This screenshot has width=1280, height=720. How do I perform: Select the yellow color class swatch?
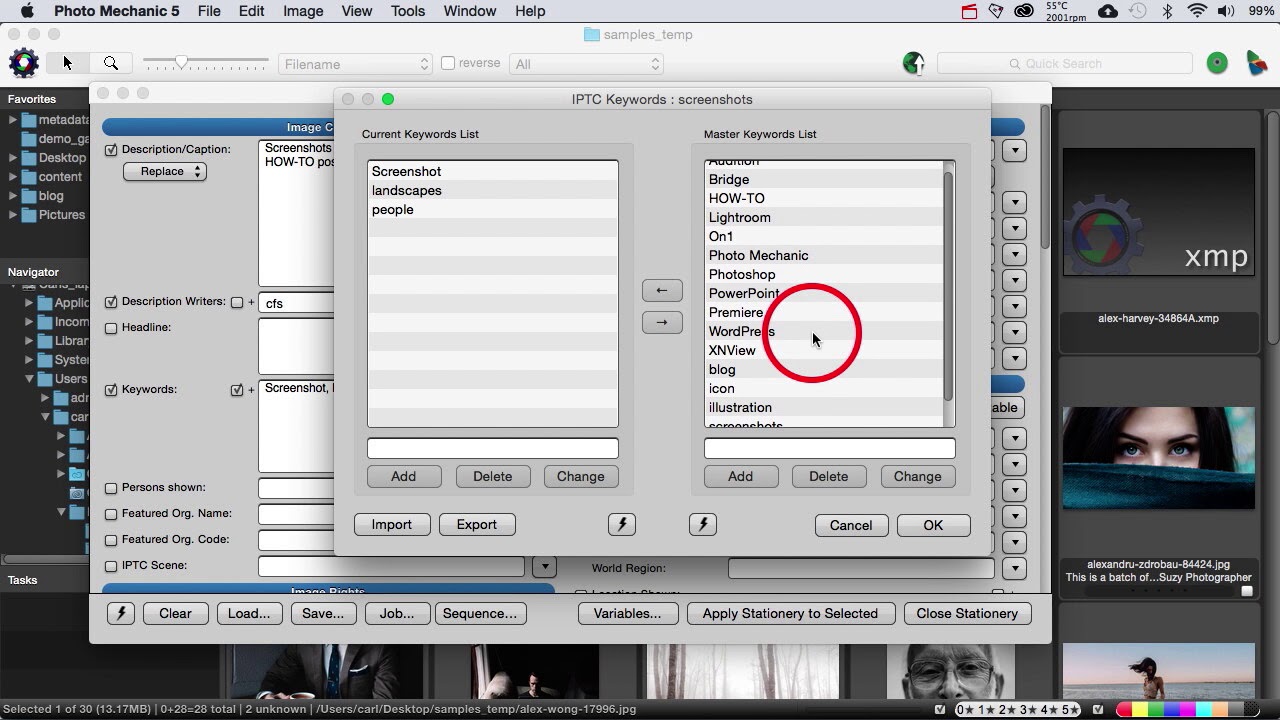[x=1157, y=710]
